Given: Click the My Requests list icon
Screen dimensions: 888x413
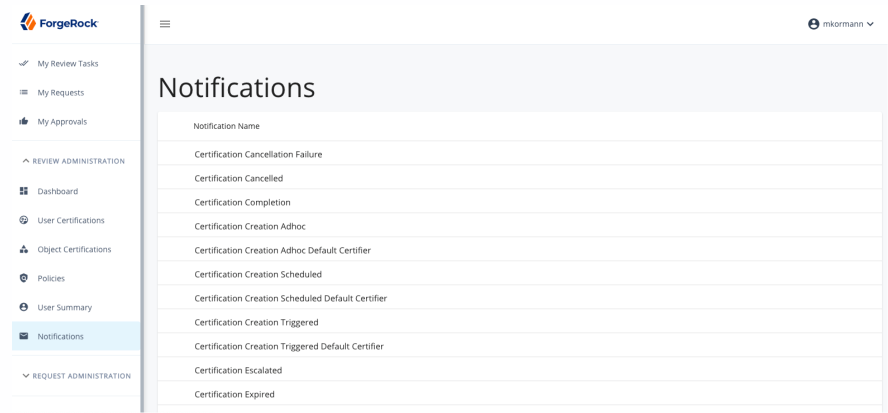Looking at the screenshot, I should click(24, 92).
